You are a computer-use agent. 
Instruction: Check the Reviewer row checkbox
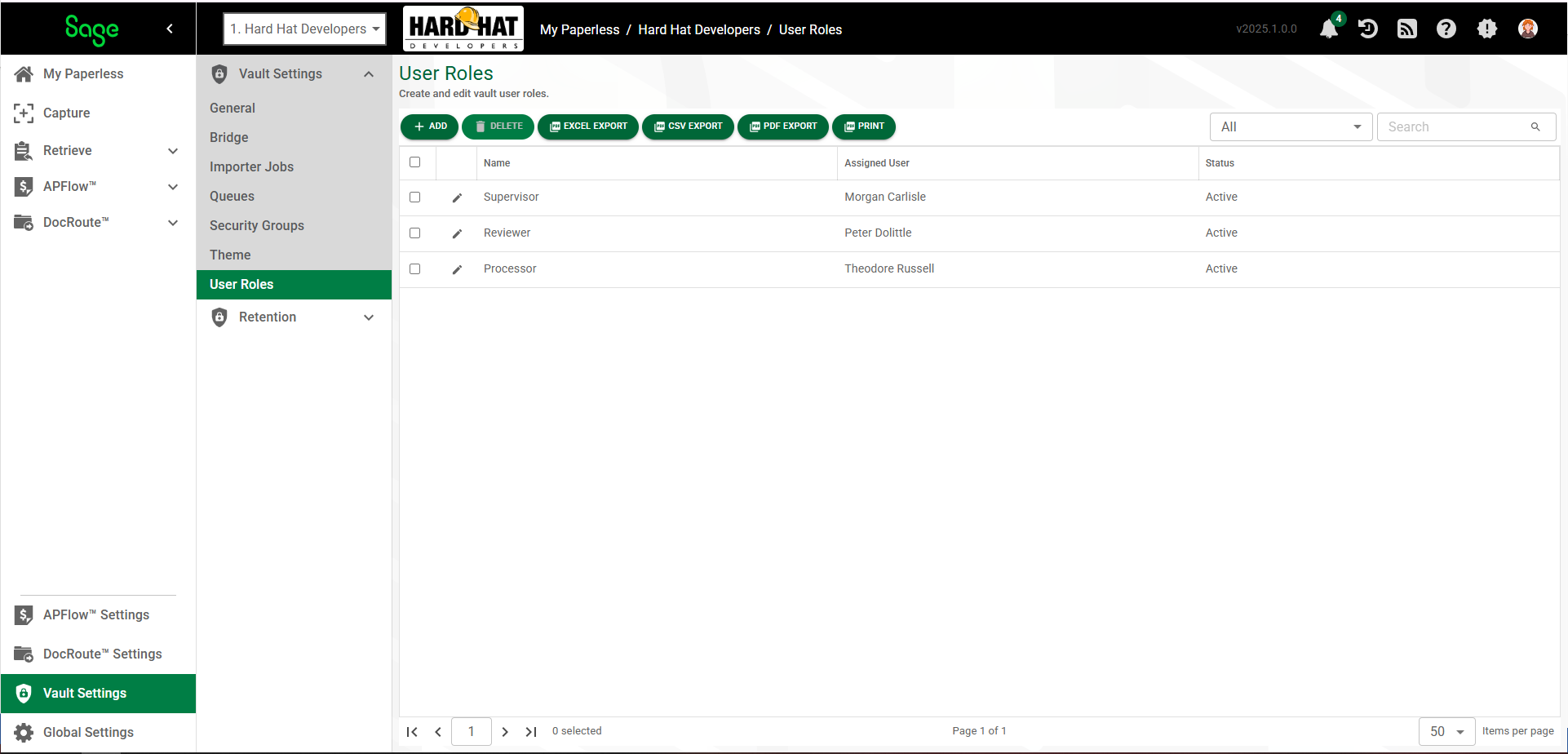(x=414, y=233)
